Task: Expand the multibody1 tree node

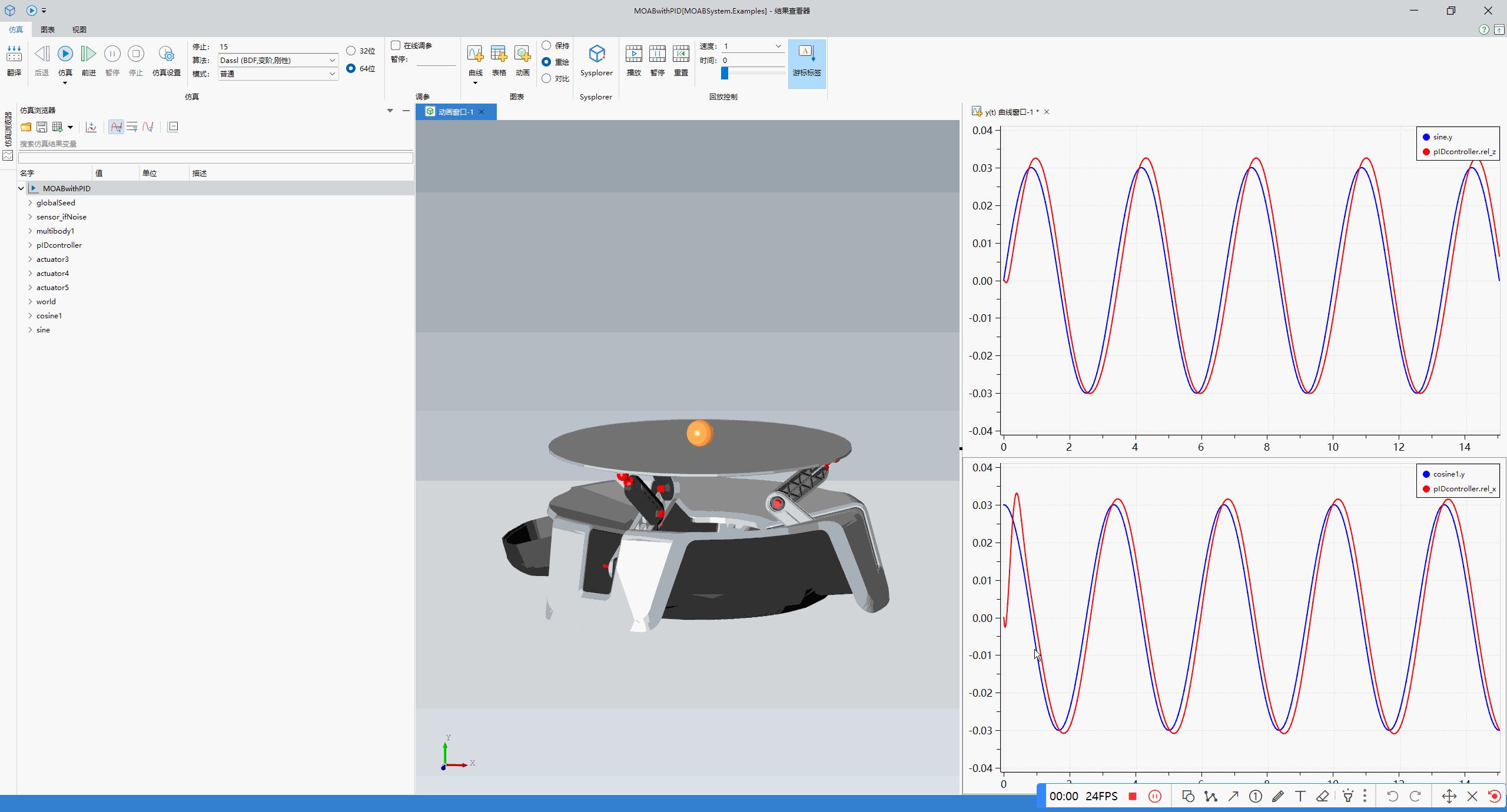Action: [x=30, y=231]
